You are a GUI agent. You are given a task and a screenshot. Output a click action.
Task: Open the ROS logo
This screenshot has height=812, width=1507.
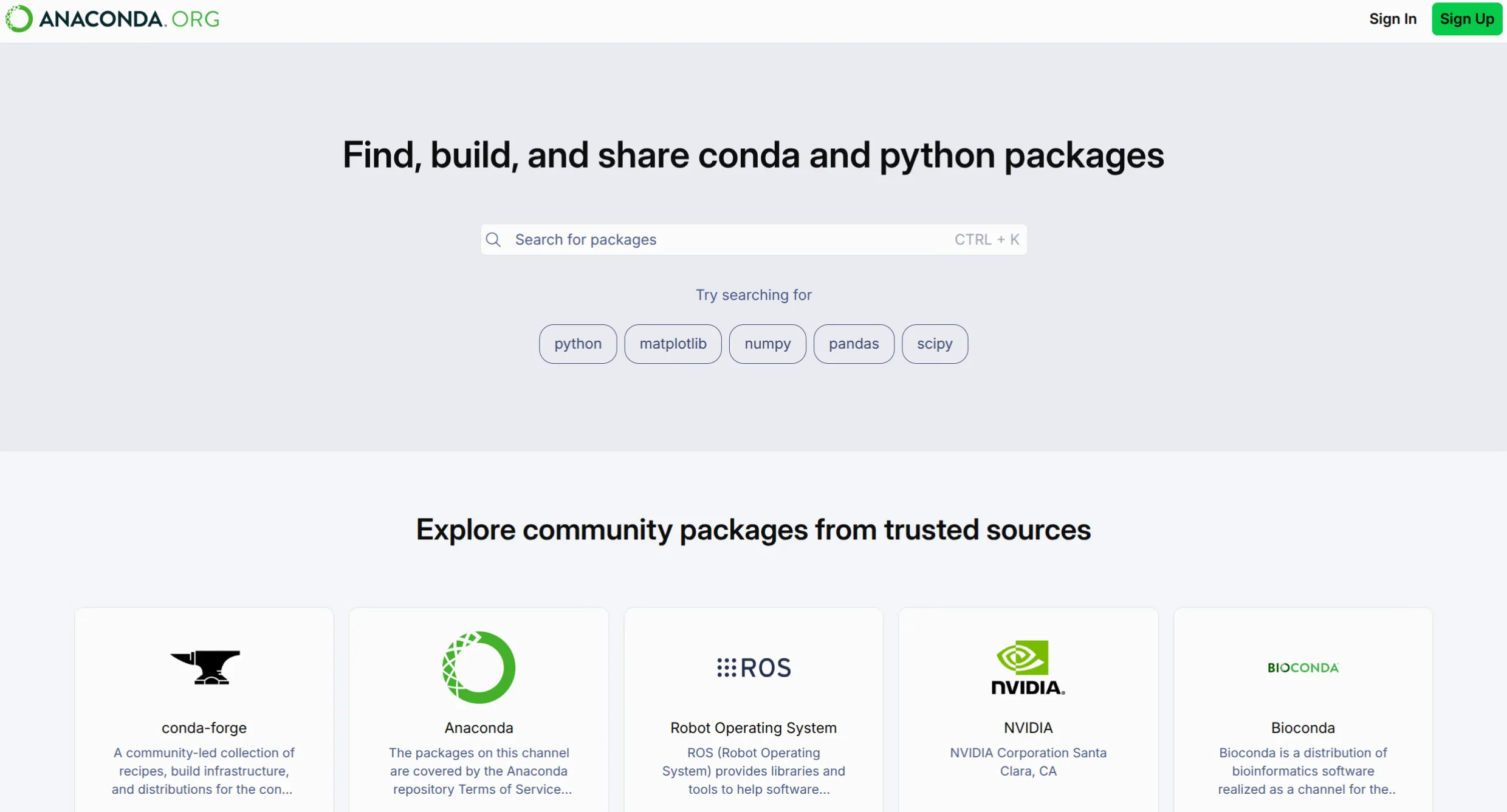point(753,667)
